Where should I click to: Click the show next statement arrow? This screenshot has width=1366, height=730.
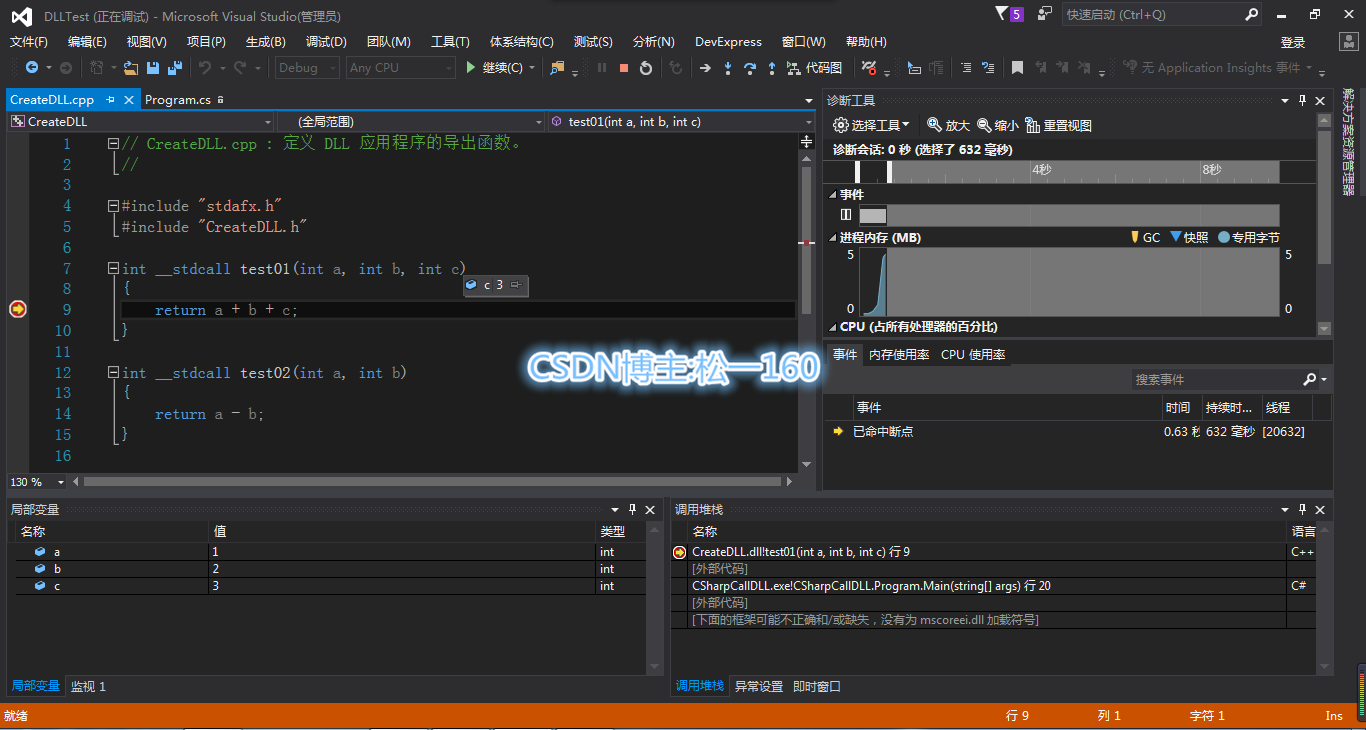point(705,68)
